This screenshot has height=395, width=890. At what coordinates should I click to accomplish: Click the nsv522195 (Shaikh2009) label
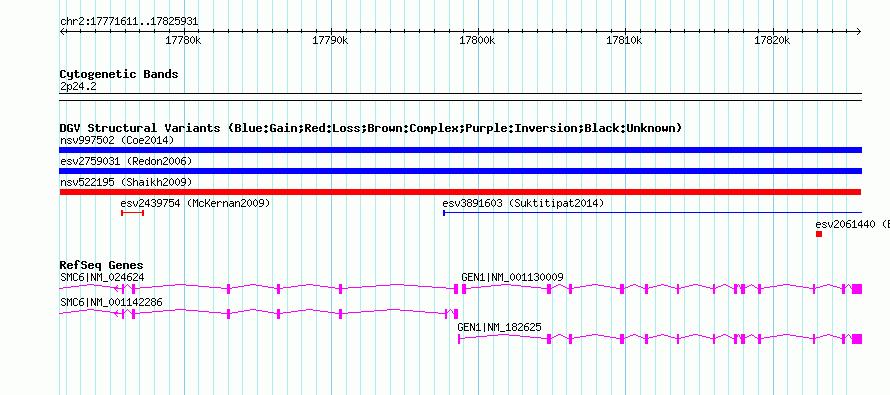pos(126,182)
